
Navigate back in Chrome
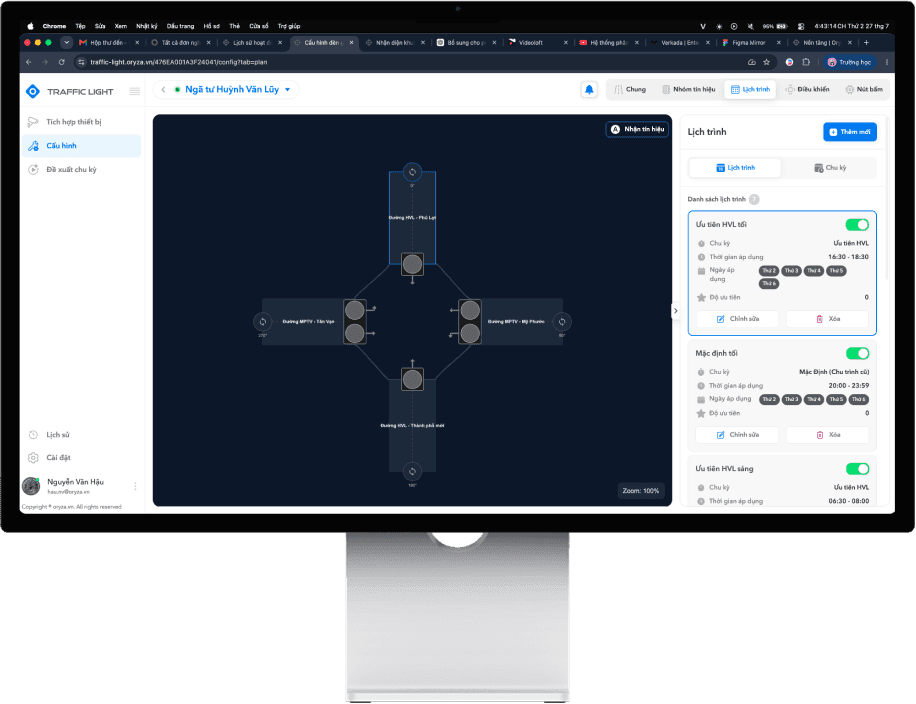click(29, 62)
